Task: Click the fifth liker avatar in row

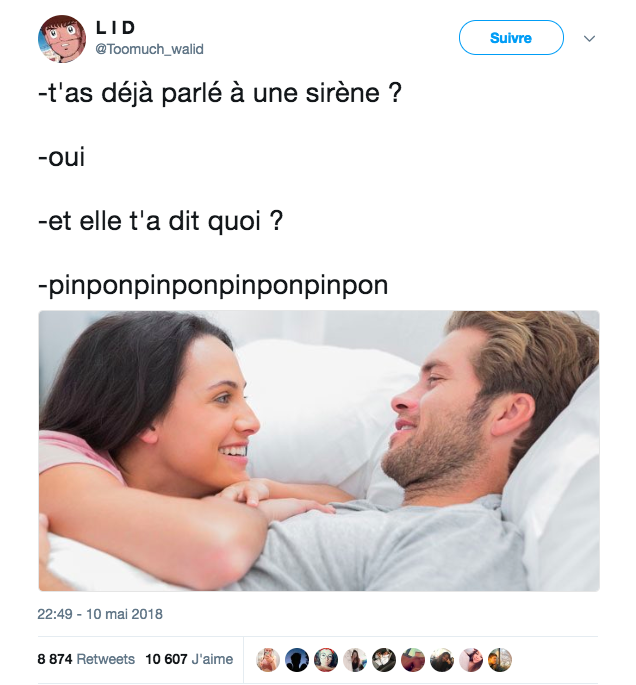Action: (384, 660)
